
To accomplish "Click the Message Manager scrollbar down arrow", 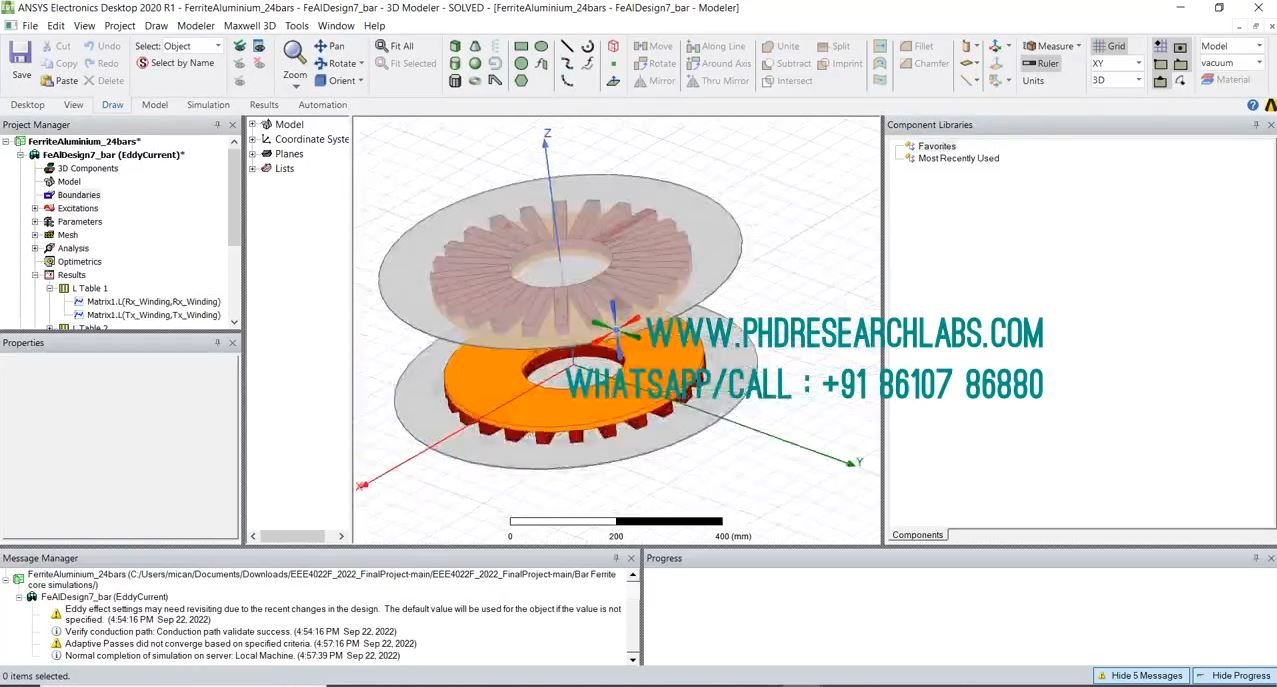I will (632, 659).
